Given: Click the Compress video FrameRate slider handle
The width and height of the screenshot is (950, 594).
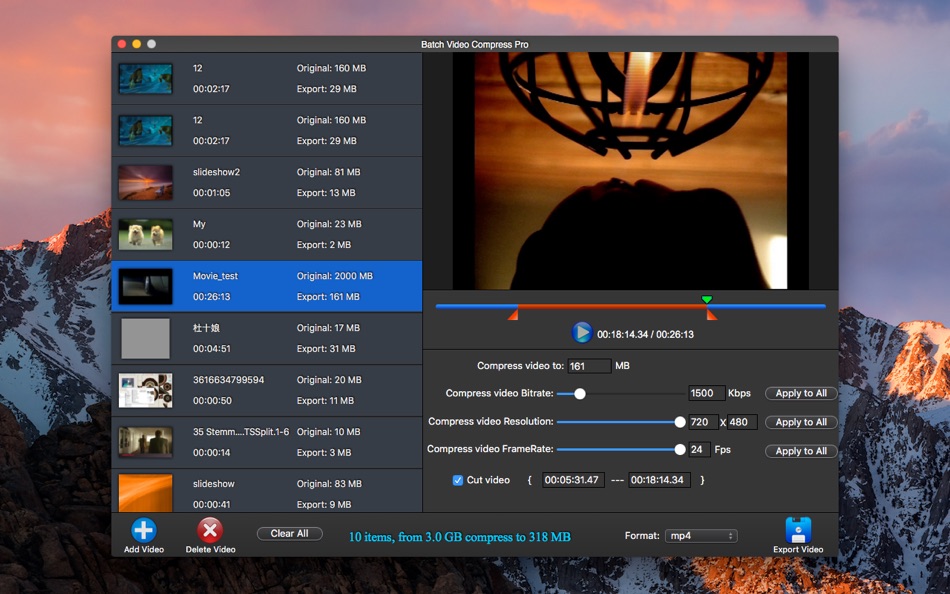Looking at the screenshot, I should (680, 450).
